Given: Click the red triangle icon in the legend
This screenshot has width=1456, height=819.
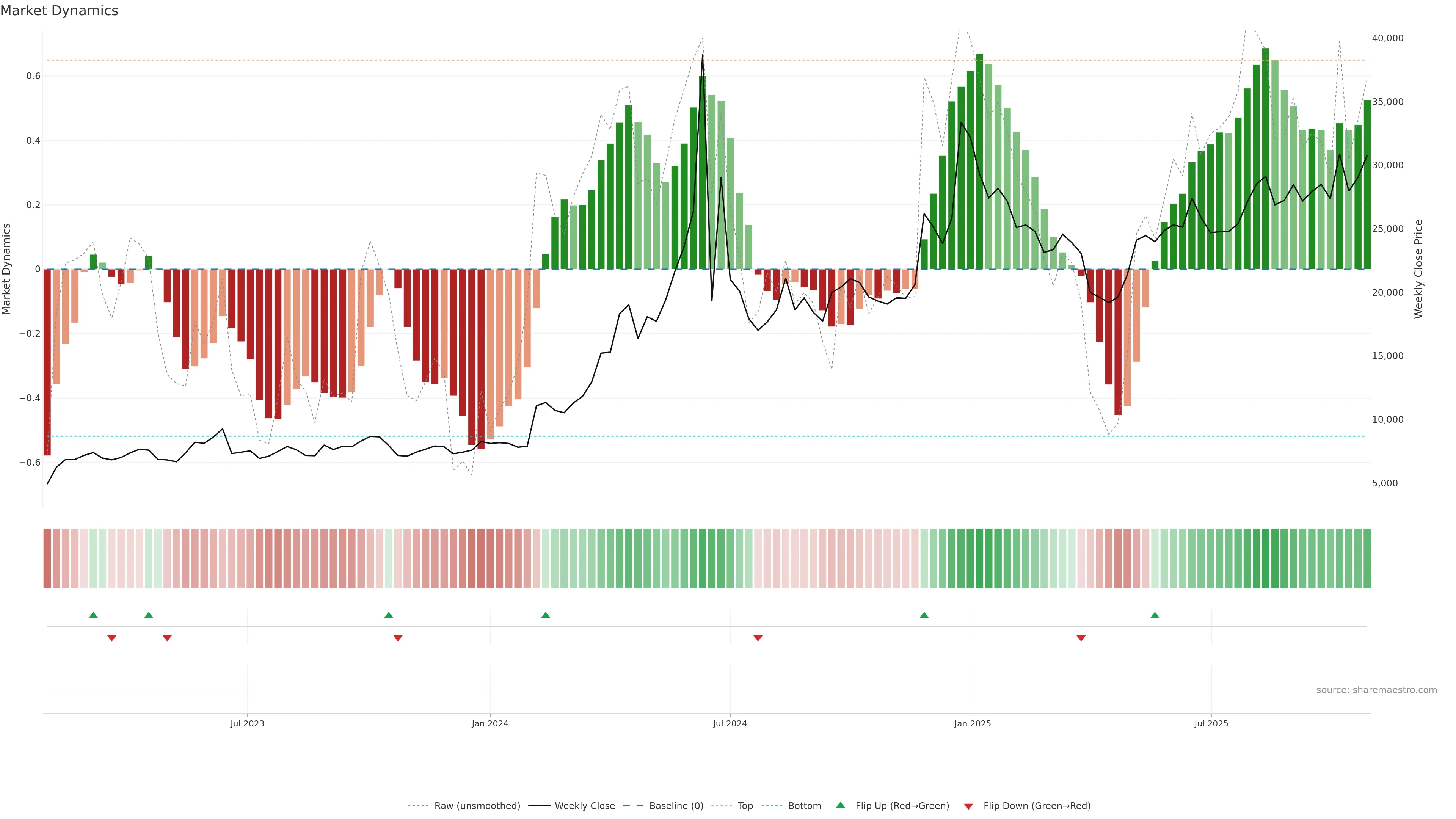Looking at the screenshot, I should click(x=968, y=806).
